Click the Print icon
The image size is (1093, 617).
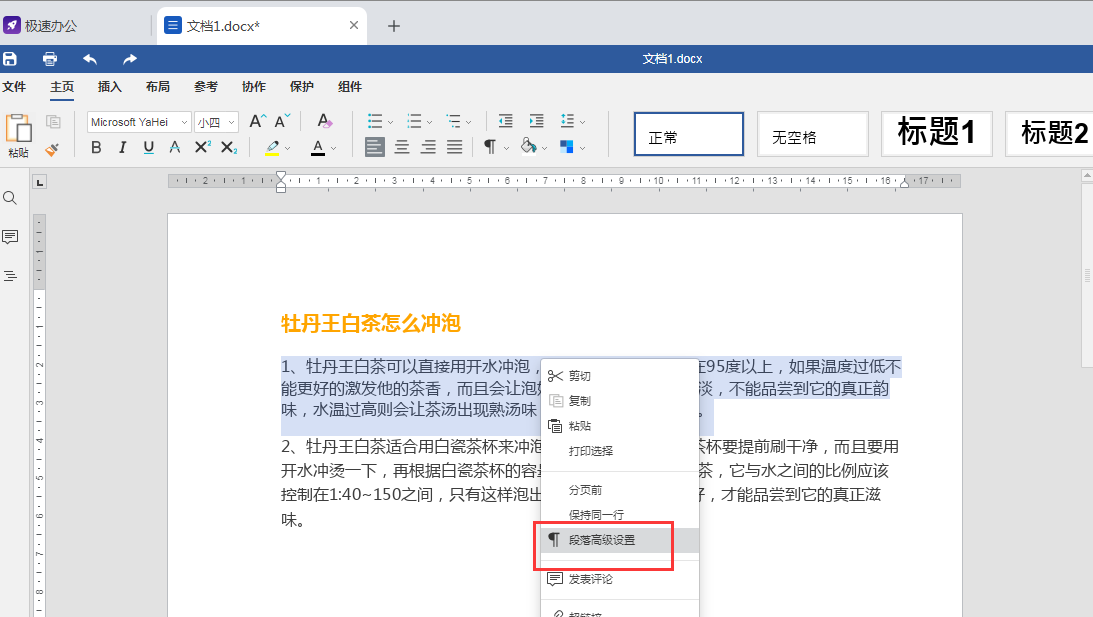pos(49,59)
